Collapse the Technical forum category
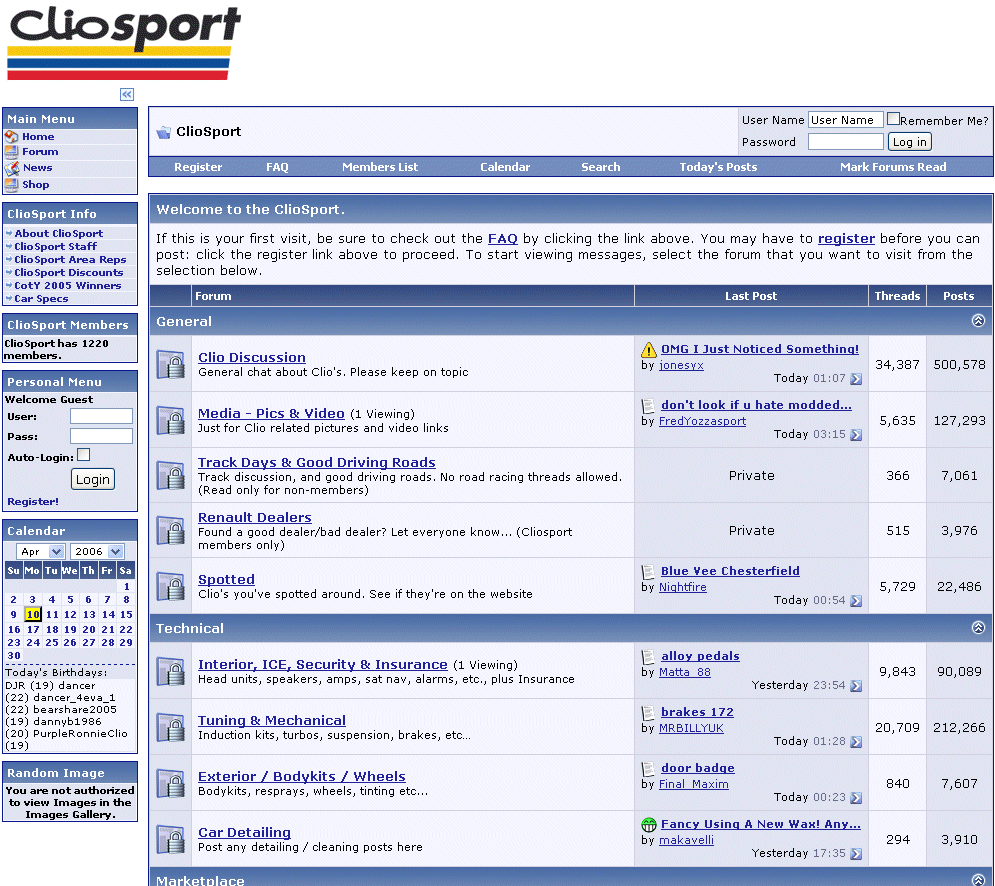This screenshot has width=995, height=886. [978, 629]
